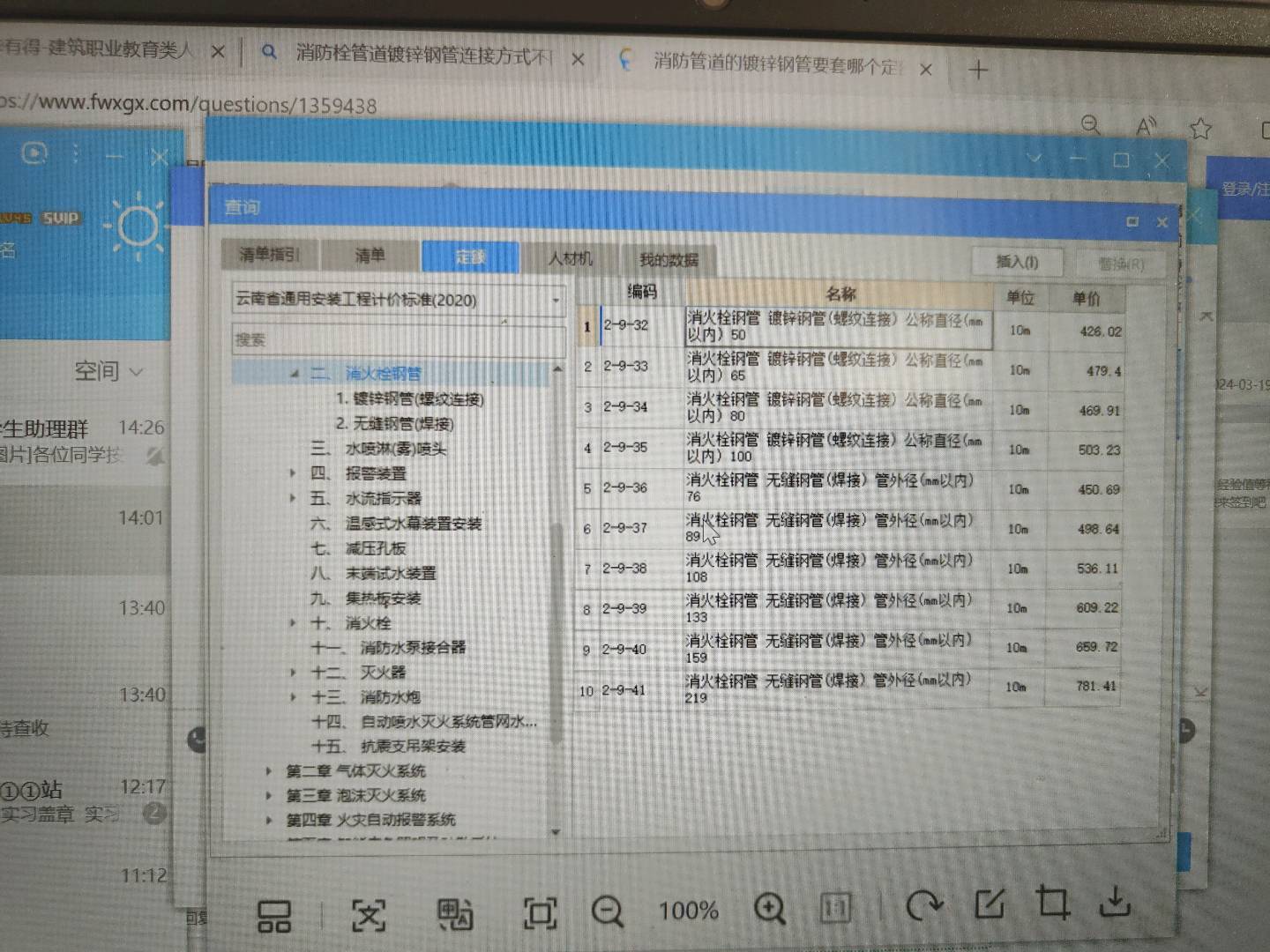Expand the 十二、灭火器 tree node

tap(293, 673)
